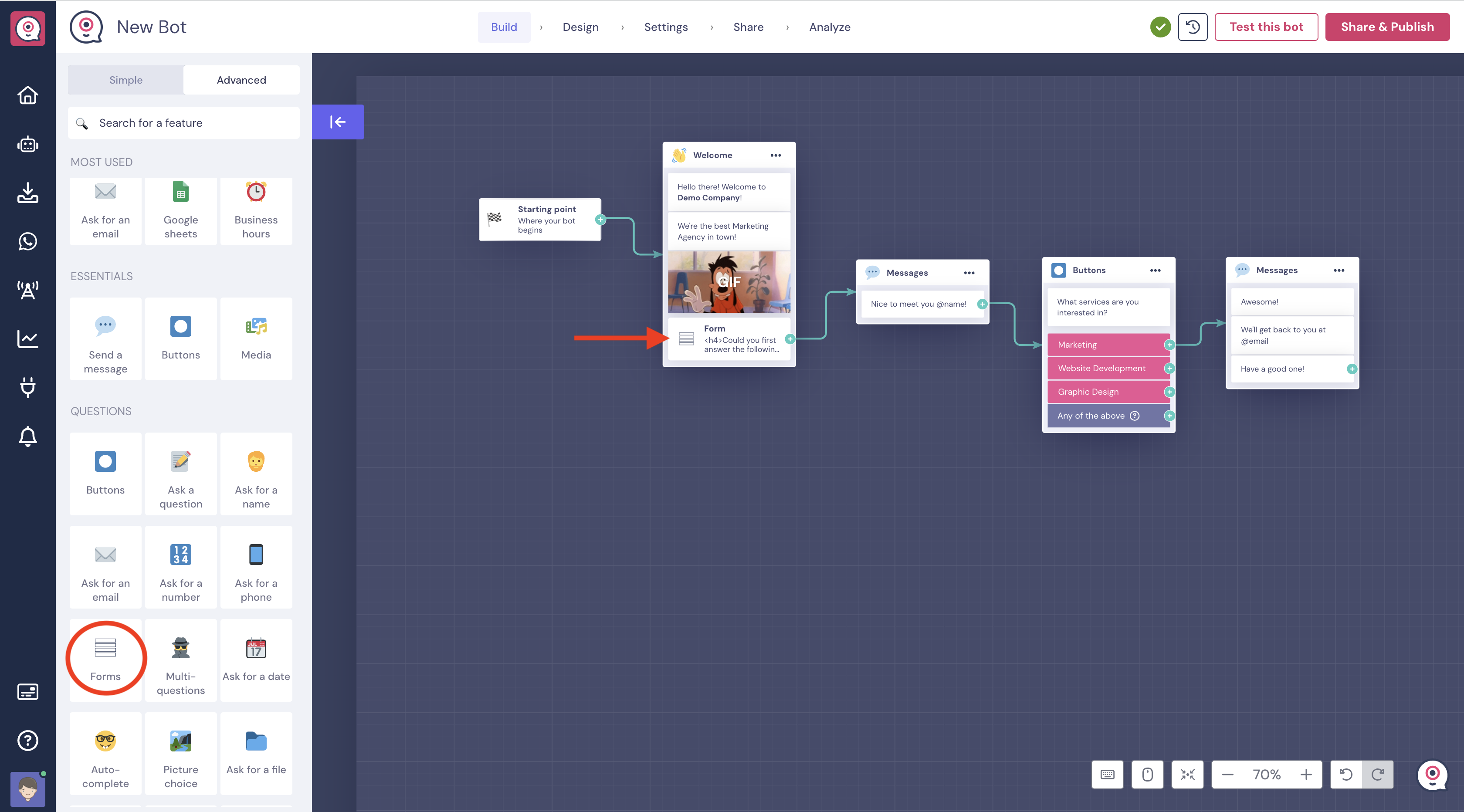Collapse the left features panel
This screenshot has width=1464, height=812.
(x=338, y=122)
